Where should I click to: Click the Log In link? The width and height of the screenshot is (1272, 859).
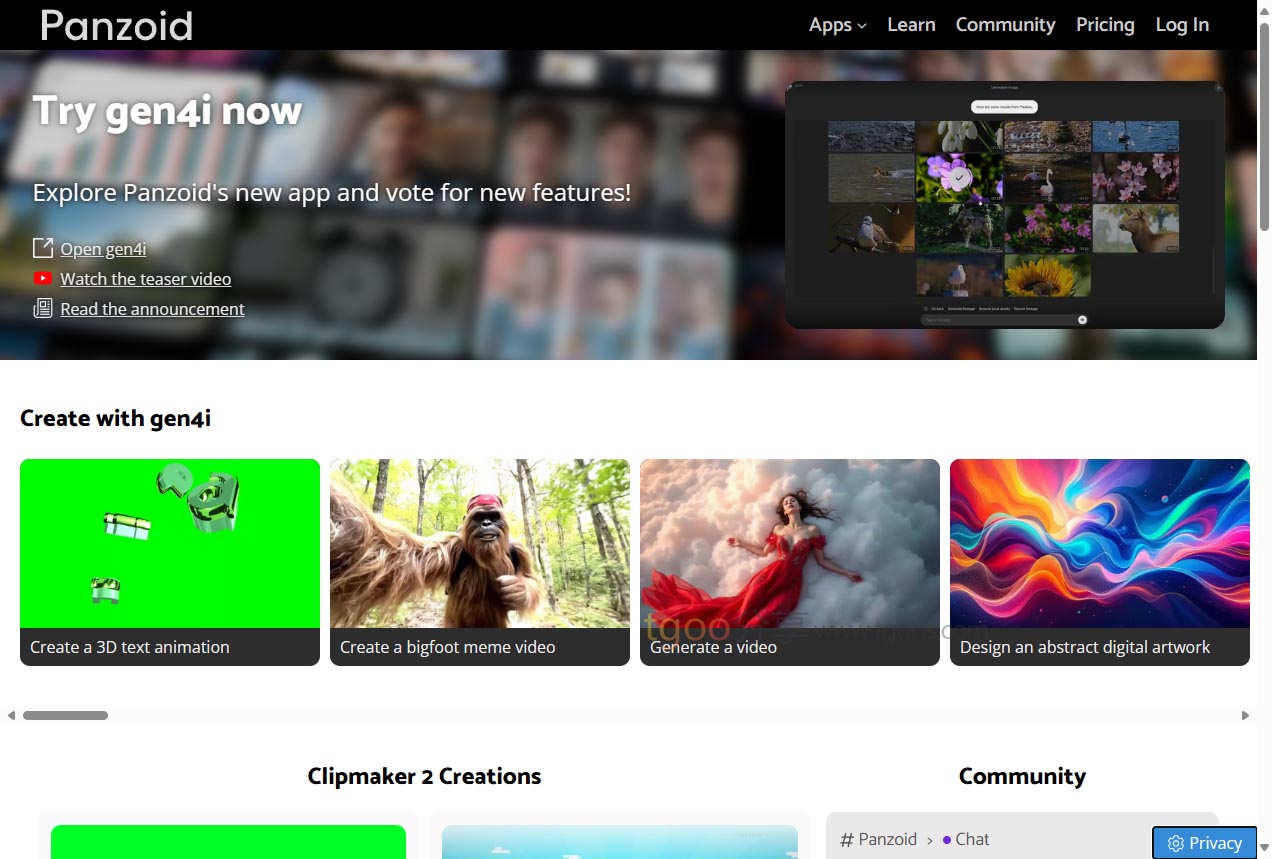click(x=1182, y=25)
